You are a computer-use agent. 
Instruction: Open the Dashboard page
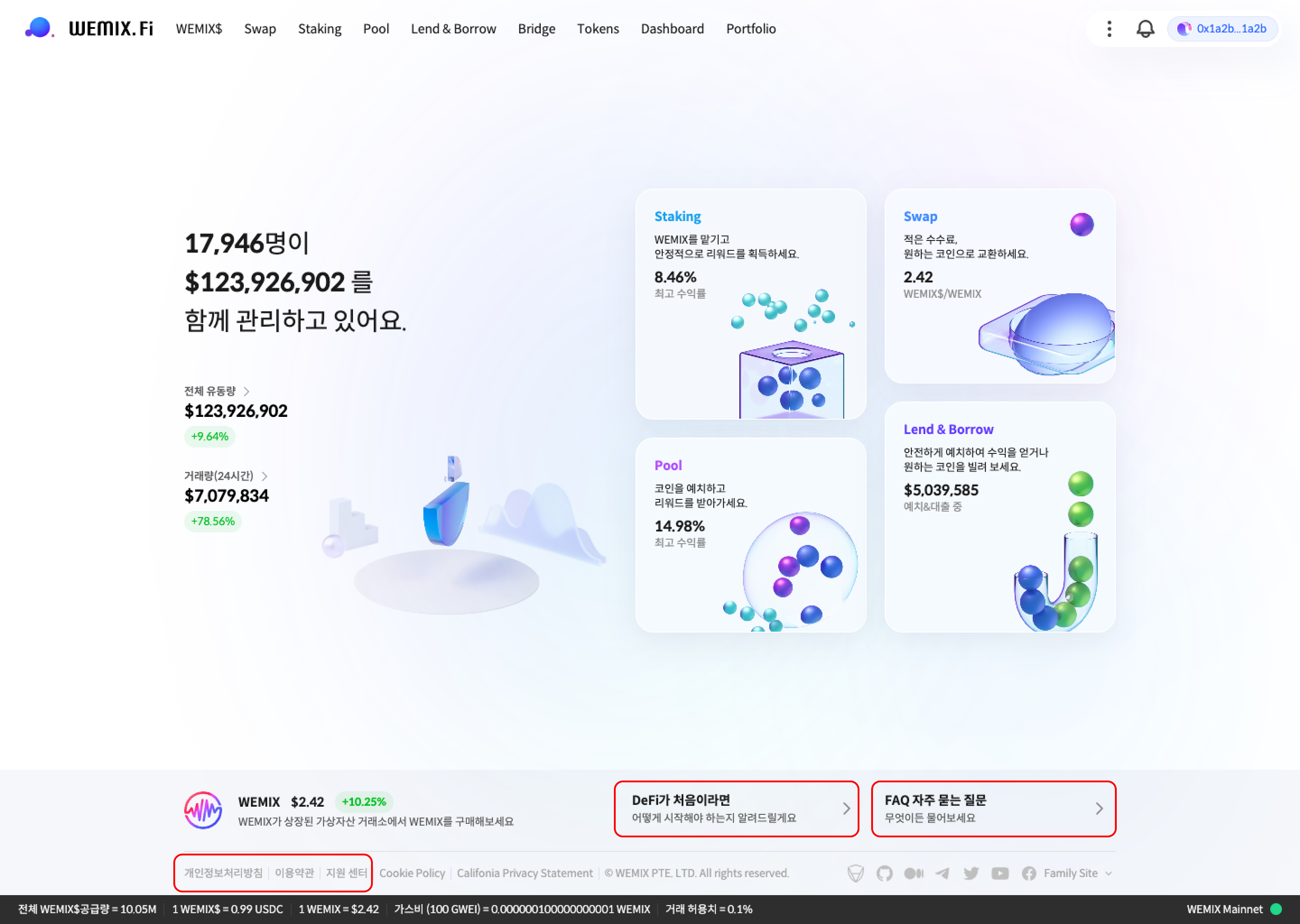coord(673,28)
